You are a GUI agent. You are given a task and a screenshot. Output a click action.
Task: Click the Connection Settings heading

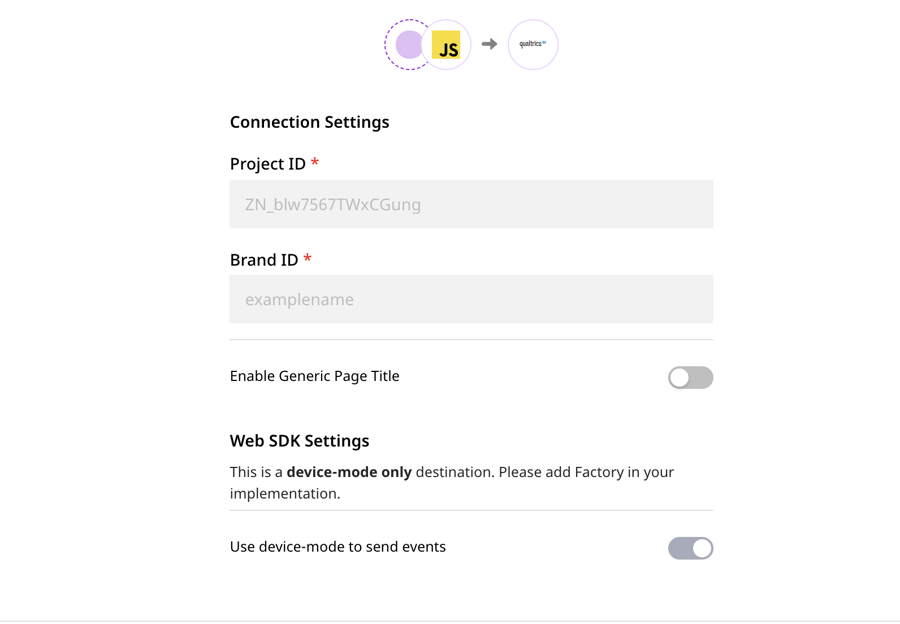[x=309, y=121]
